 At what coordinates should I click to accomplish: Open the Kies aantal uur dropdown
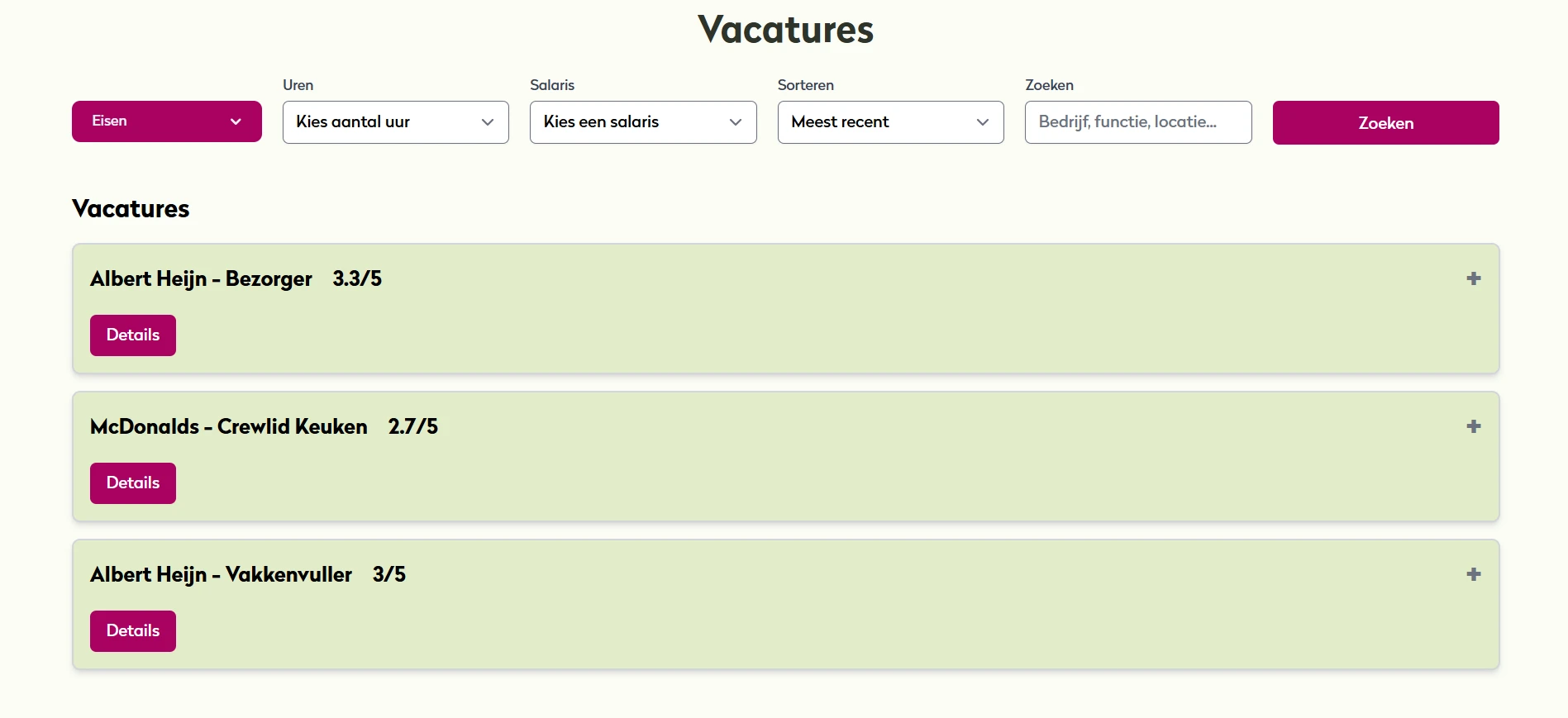(x=395, y=121)
